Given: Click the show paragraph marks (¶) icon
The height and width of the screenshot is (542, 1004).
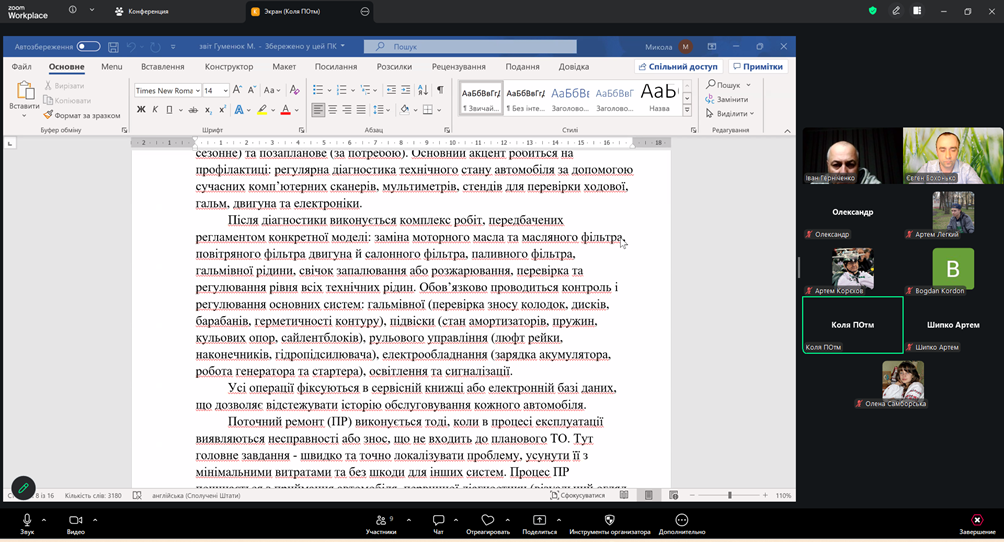Looking at the screenshot, I should (x=439, y=90).
